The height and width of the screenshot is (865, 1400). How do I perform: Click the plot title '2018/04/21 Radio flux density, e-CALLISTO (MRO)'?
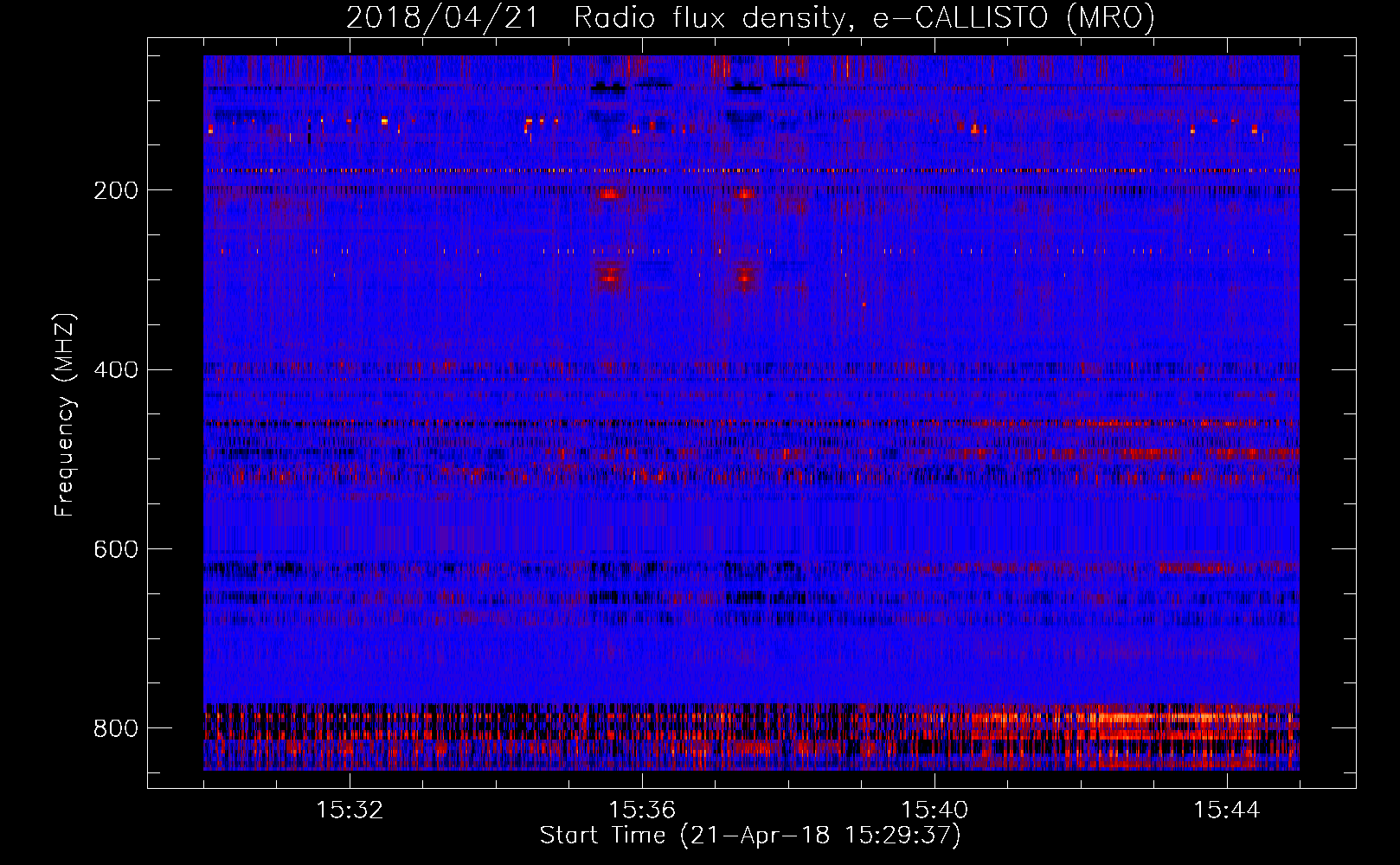(750, 18)
